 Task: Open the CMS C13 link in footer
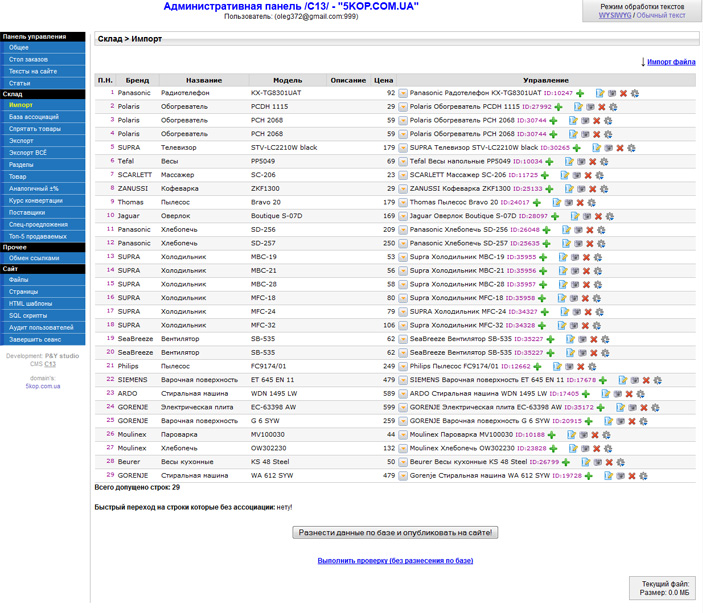tap(50, 364)
